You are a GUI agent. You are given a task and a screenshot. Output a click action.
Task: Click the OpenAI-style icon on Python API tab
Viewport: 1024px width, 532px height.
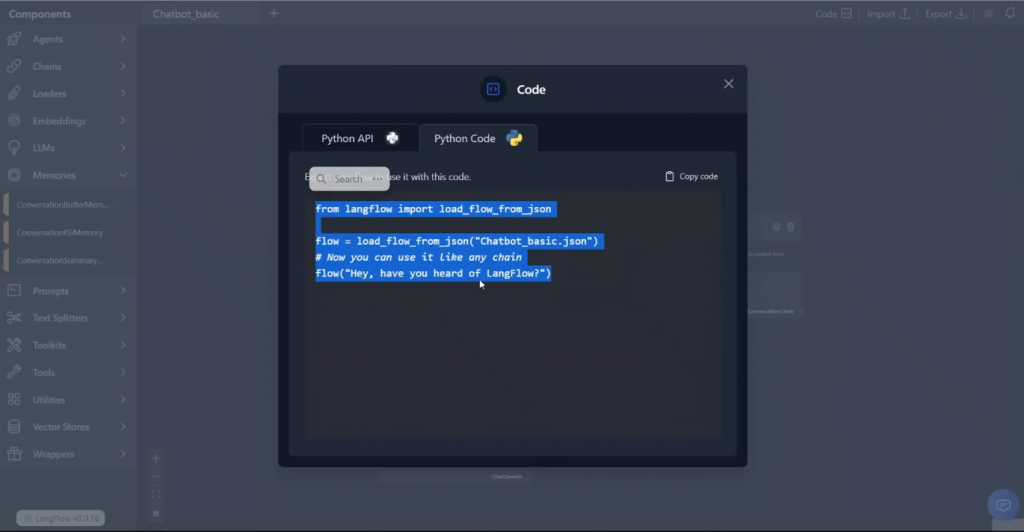click(x=392, y=138)
